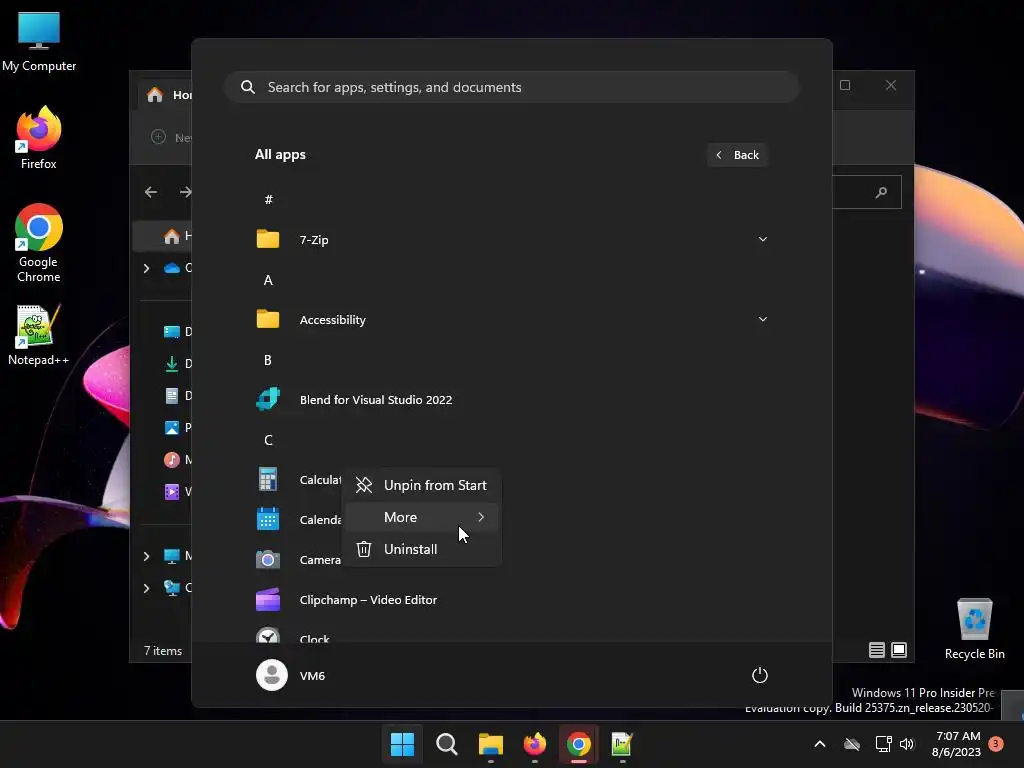Click the power button icon
Viewport: 1024px width, 768px height.
[760, 675]
